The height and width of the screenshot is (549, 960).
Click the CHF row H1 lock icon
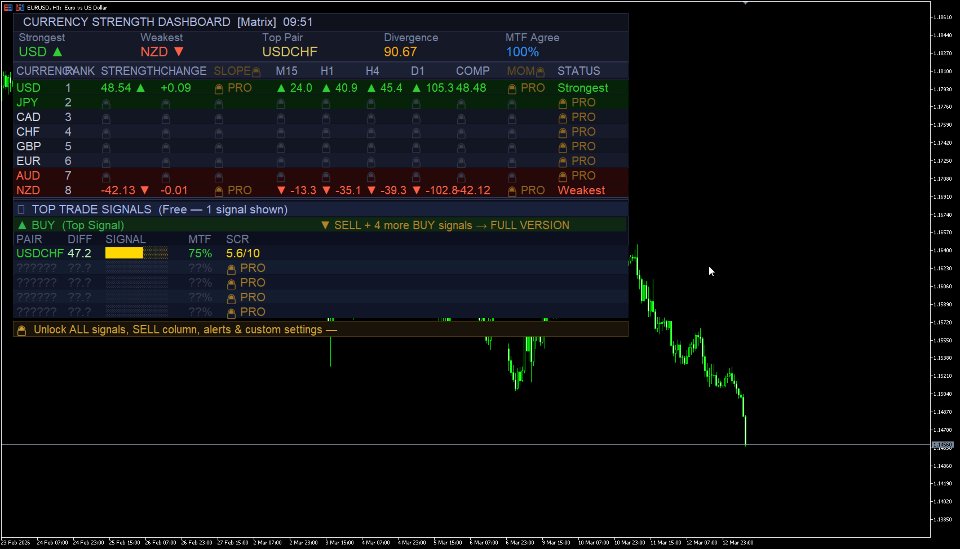[x=326, y=133]
